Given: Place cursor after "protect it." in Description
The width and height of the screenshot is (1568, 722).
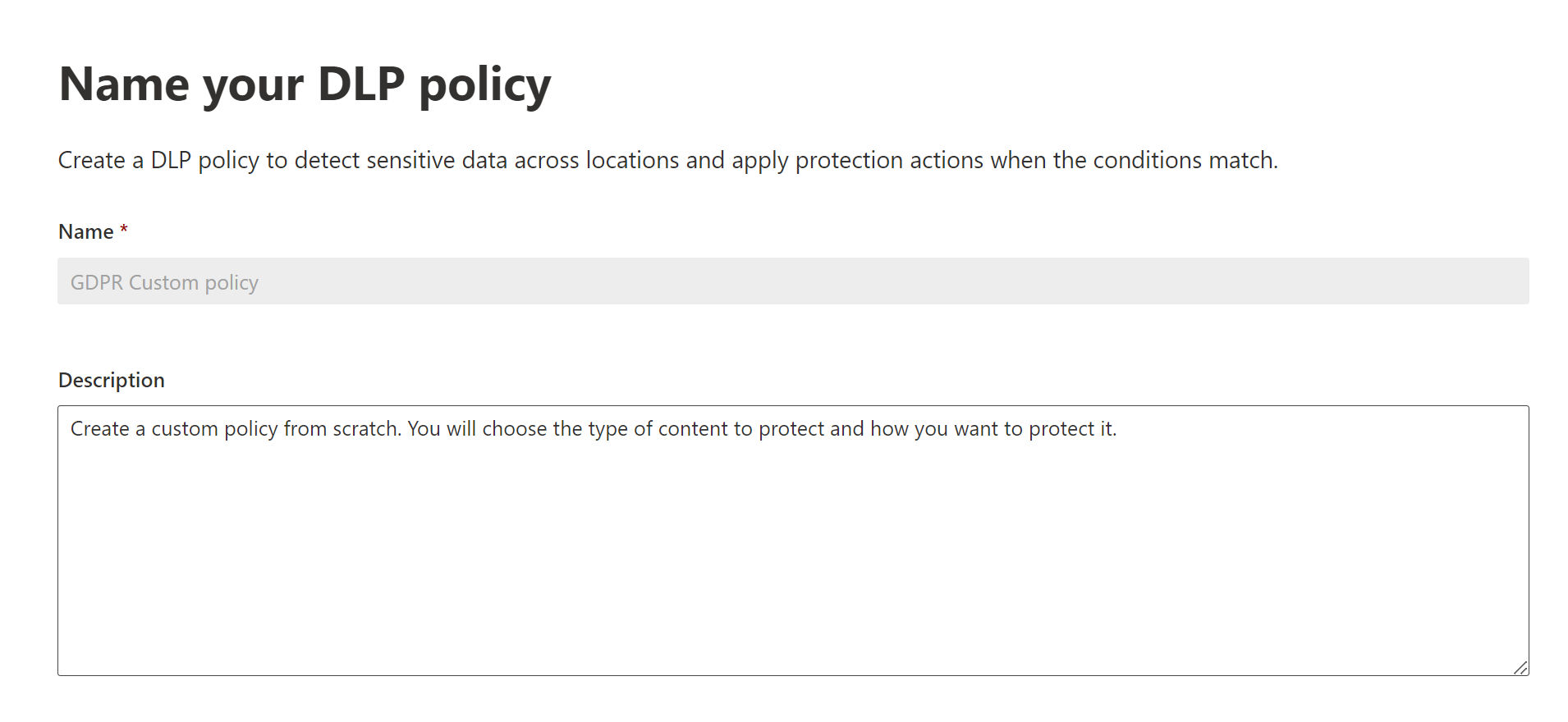Looking at the screenshot, I should [x=1118, y=429].
